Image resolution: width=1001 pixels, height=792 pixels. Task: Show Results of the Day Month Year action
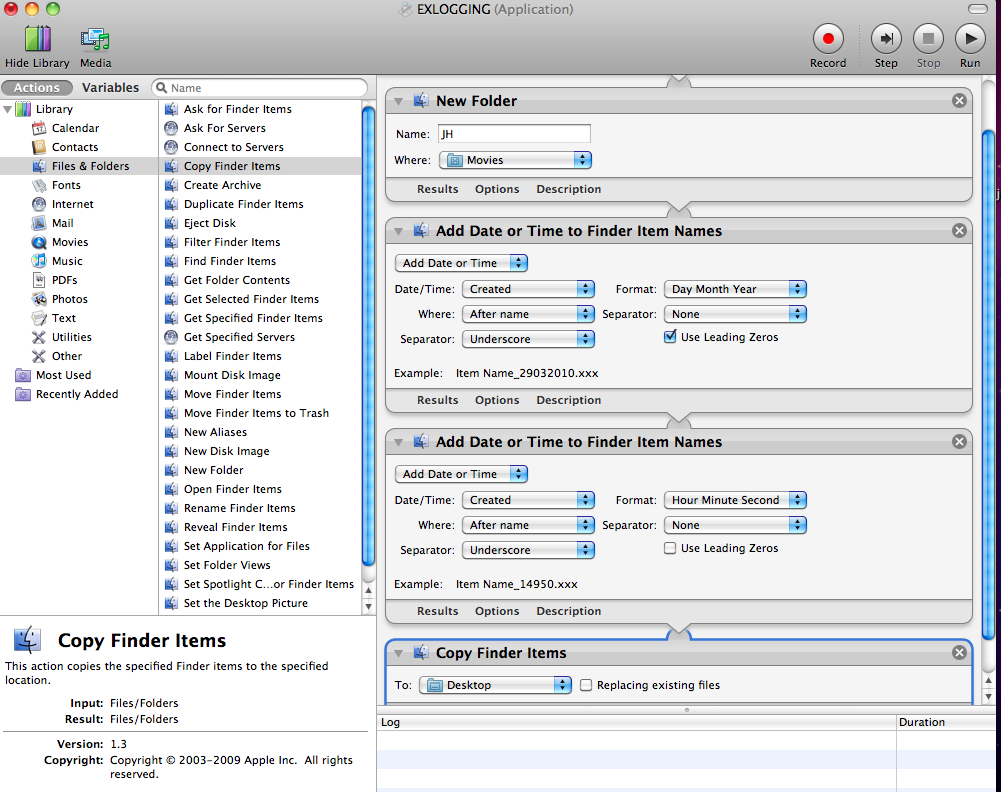pos(437,401)
